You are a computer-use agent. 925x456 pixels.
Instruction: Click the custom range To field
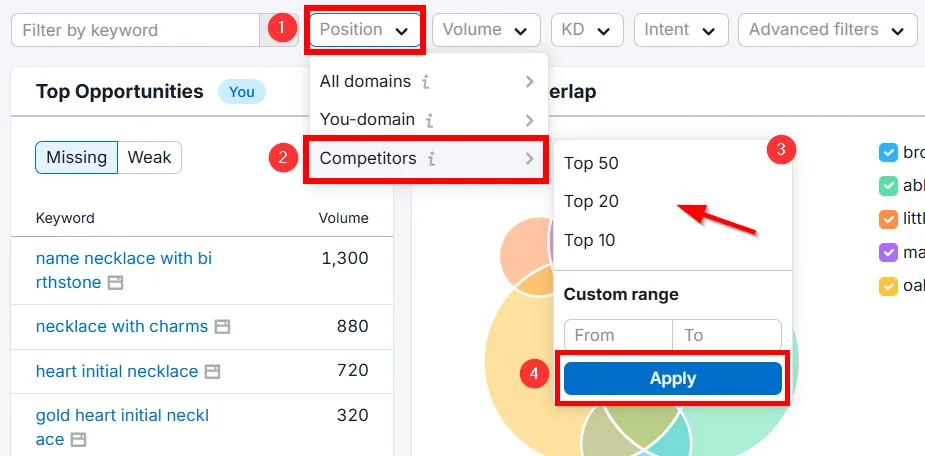pyautogui.click(x=727, y=335)
